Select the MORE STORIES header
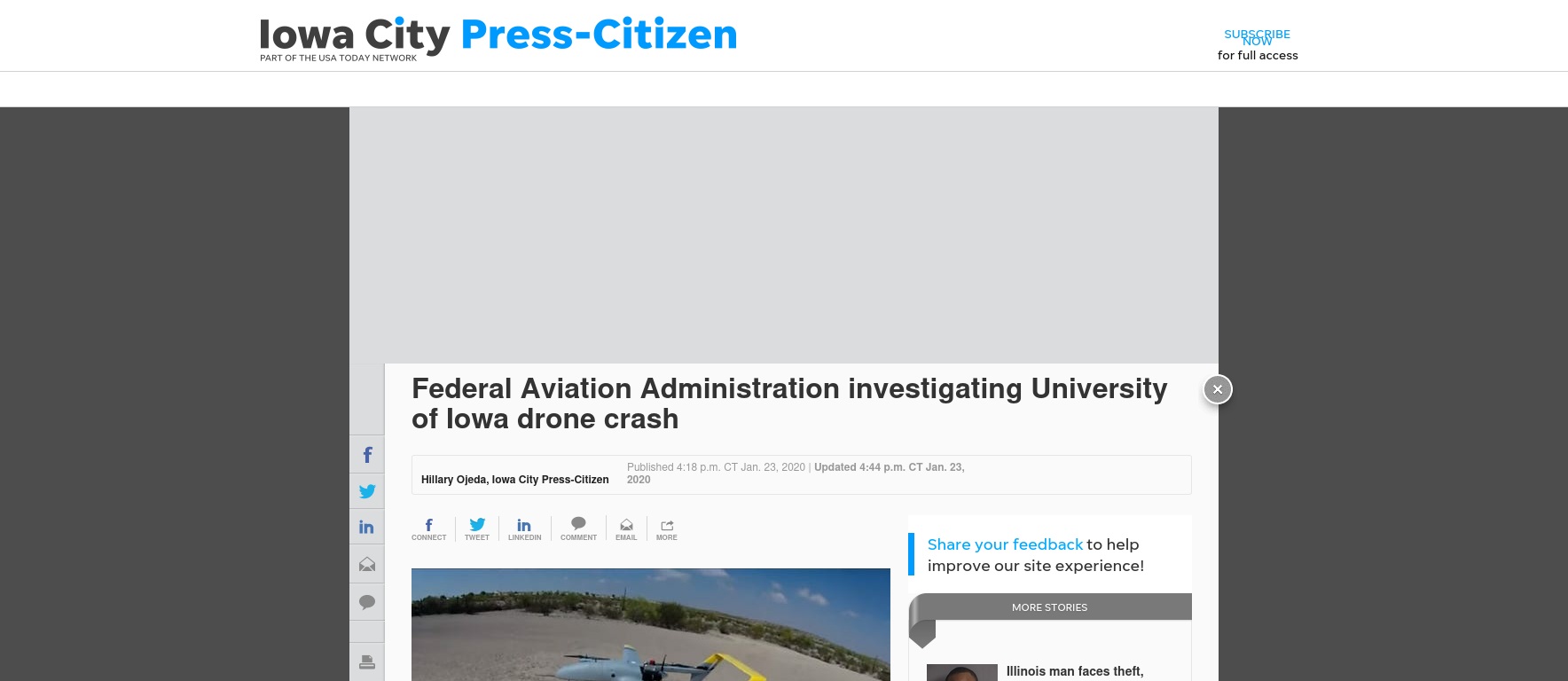Viewport: 1568px width, 681px height. click(1049, 607)
